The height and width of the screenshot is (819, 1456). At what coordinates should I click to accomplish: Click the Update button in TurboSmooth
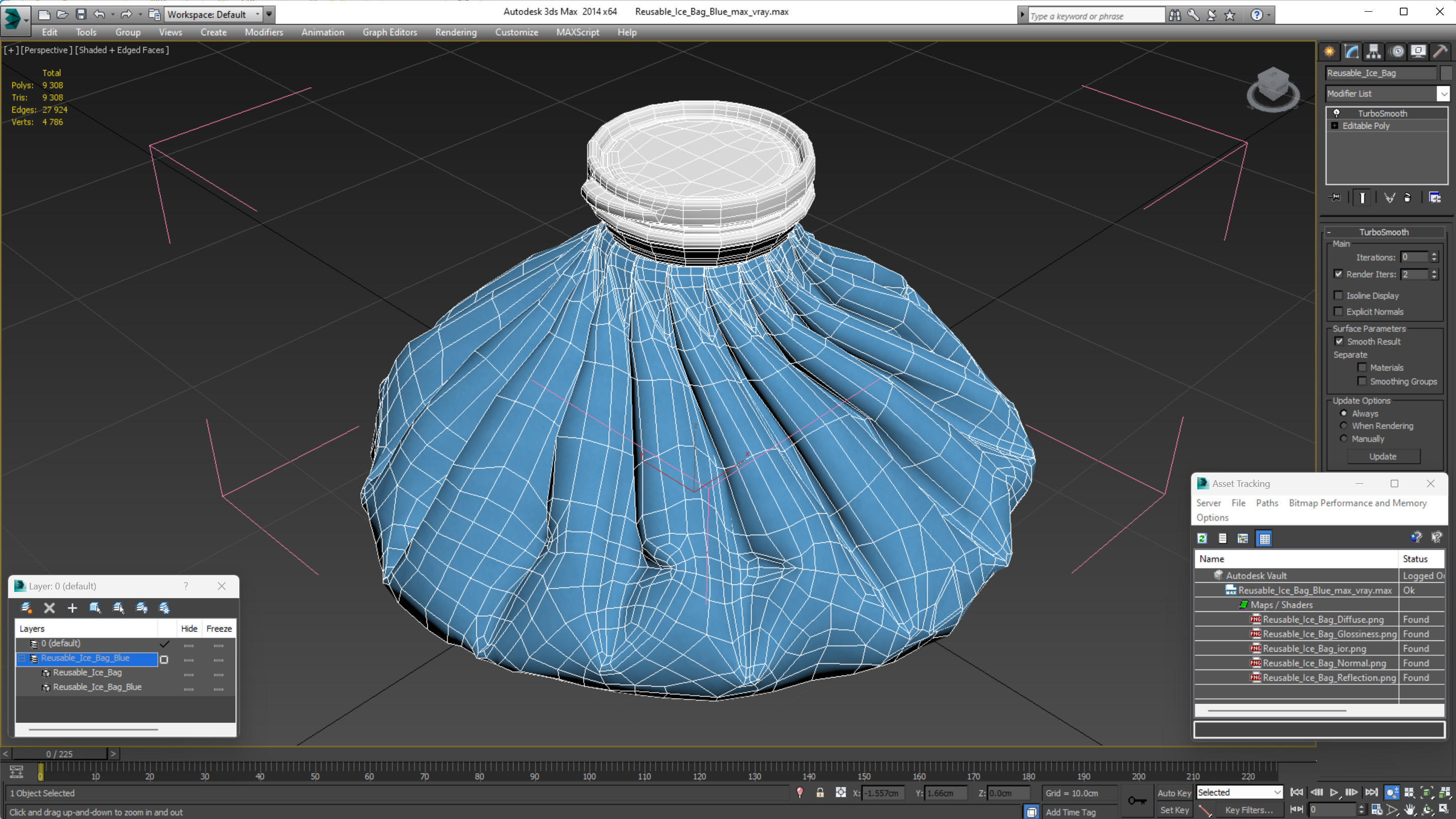[1383, 456]
